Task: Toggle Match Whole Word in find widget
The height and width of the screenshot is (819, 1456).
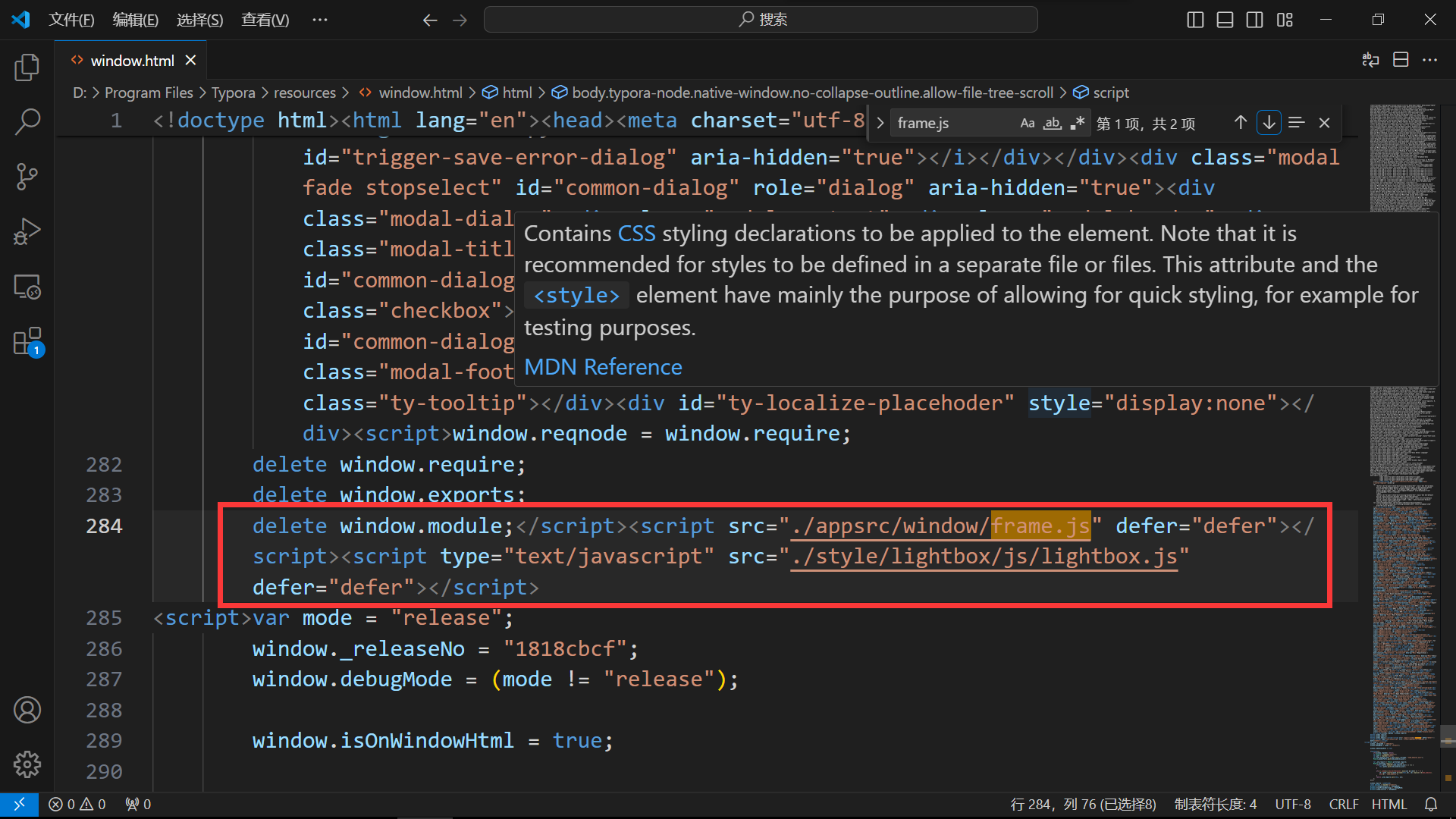Action: point(1053,123)
